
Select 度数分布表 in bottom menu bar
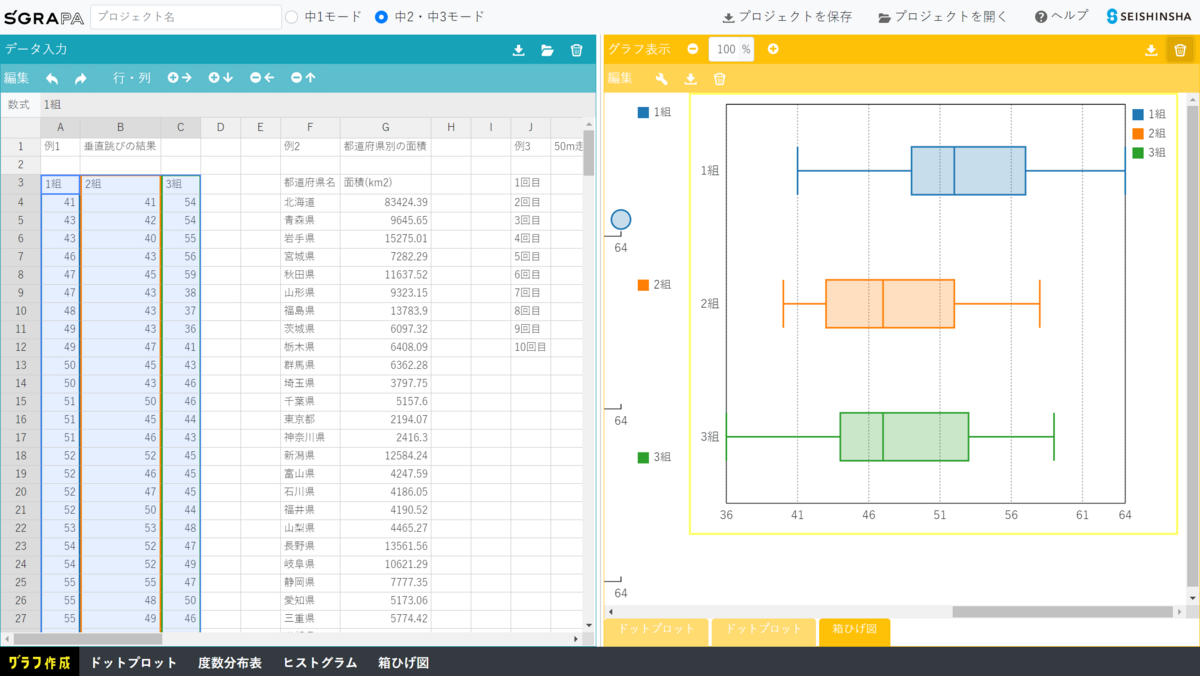[x=229, y=662]
